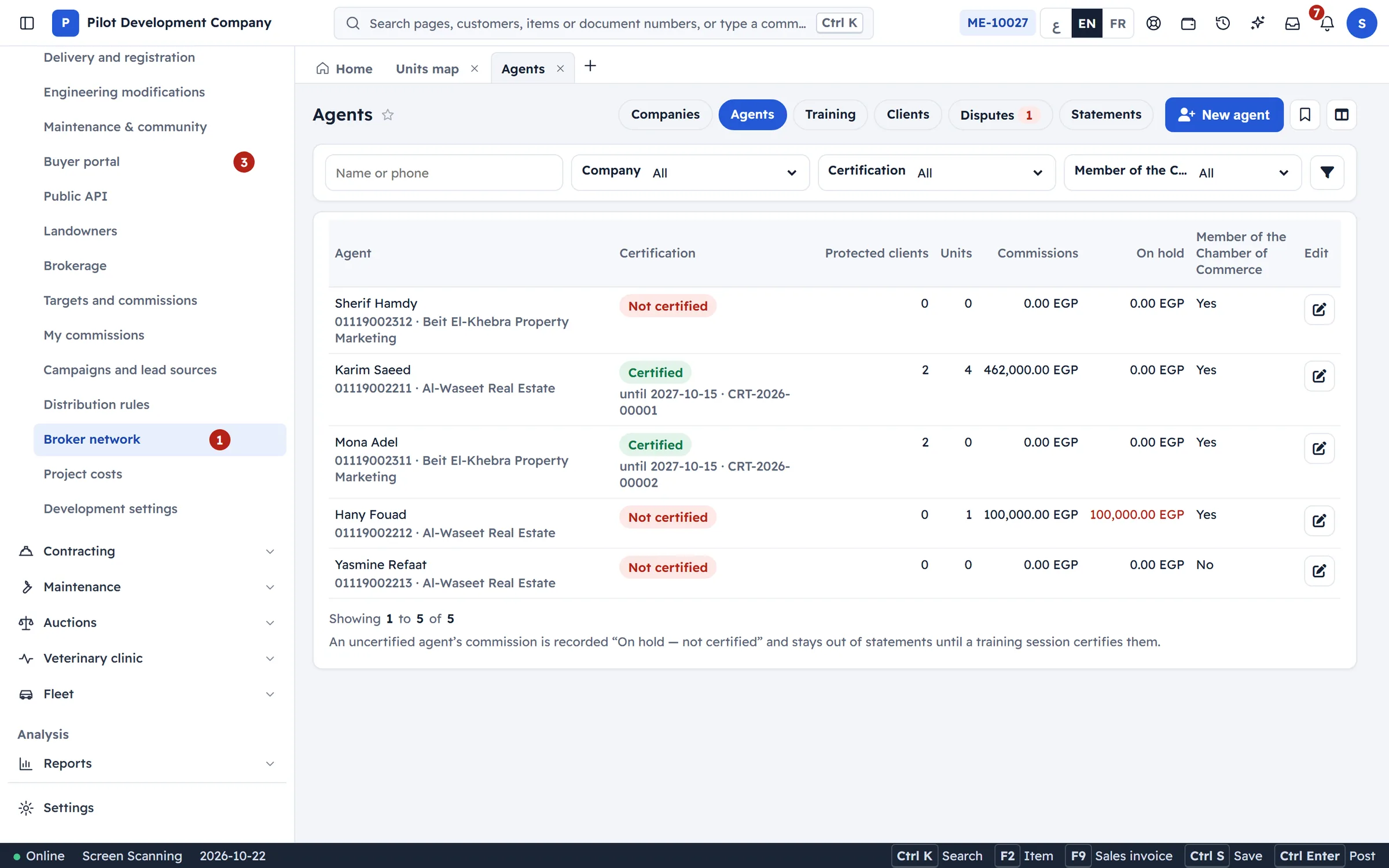Open the AI sparkle assistant icon
Viewport: 1389px width, 868px height.
(1258, 23)
